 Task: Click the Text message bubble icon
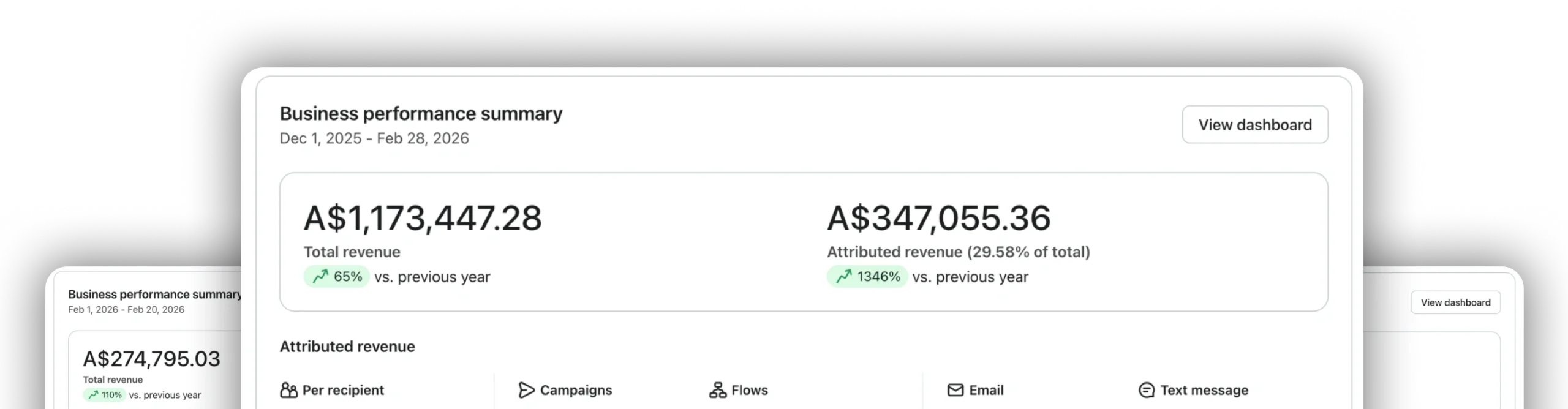[x=1146, y=390]
